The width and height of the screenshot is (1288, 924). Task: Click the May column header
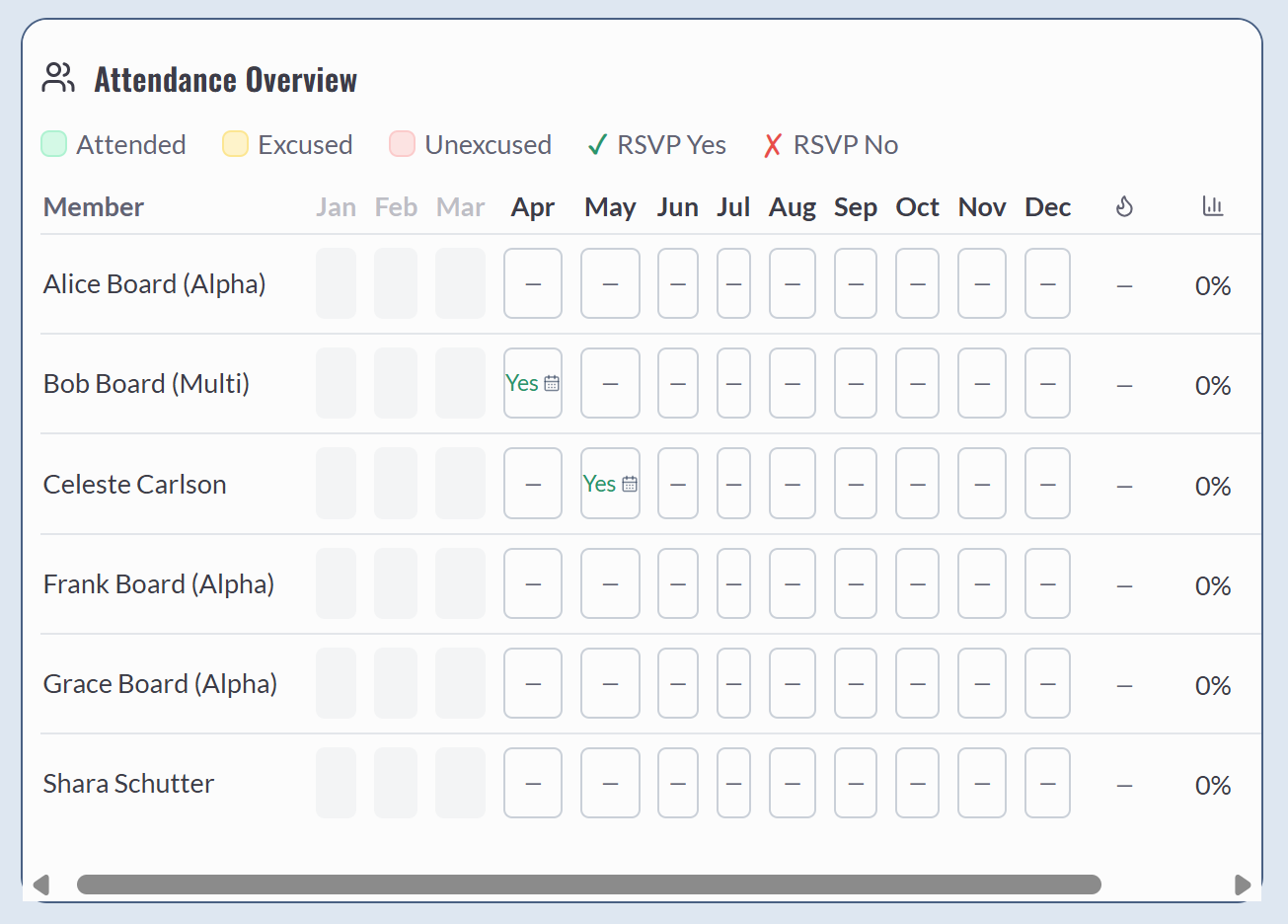[610, 208]
